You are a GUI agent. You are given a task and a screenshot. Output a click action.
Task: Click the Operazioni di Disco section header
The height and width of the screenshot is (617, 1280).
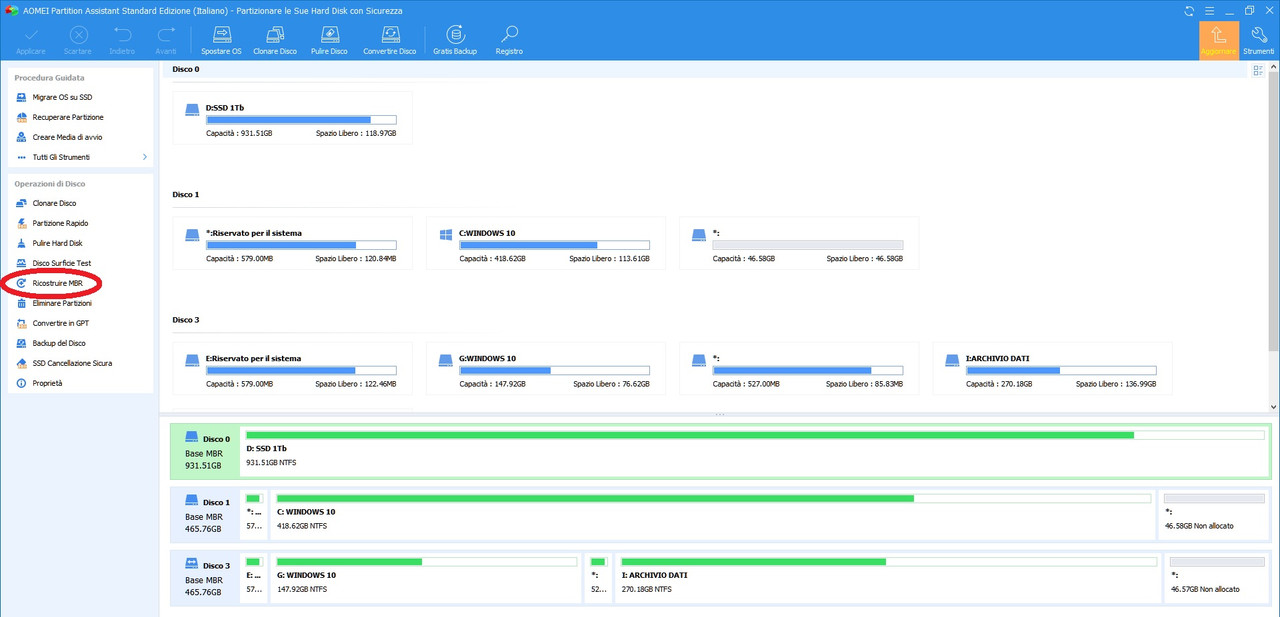[49, 183]
